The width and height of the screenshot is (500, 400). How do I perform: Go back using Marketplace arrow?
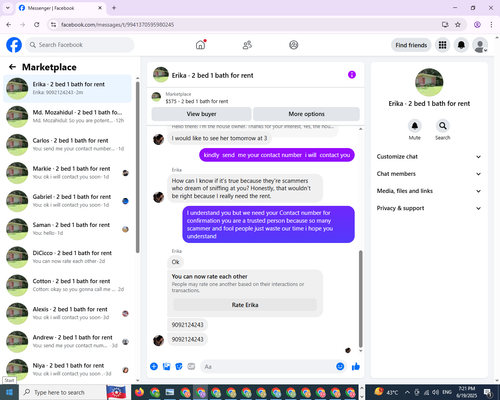[12, 67]
